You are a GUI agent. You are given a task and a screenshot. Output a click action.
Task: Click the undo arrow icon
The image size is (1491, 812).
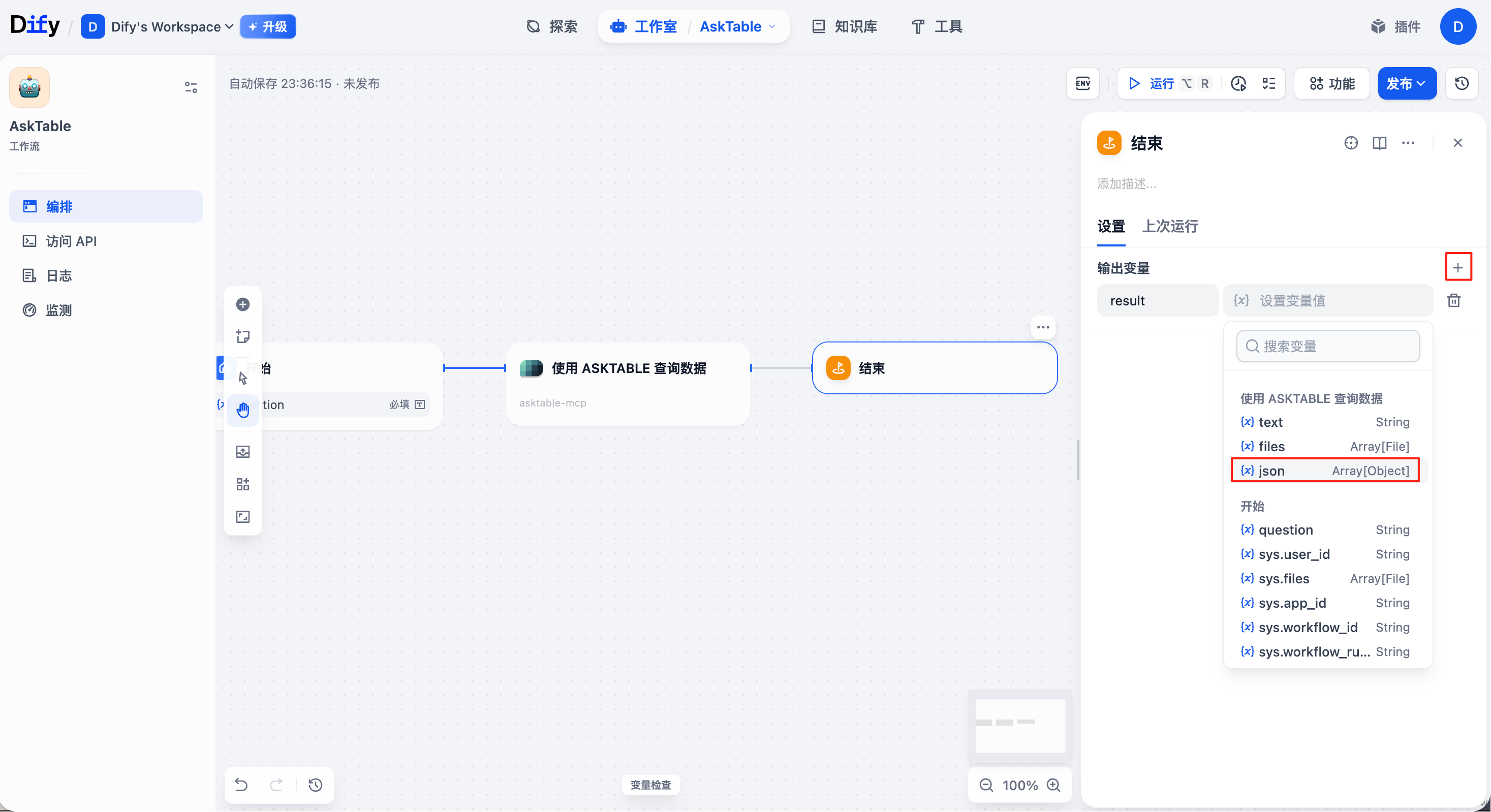tap(241, 786)
